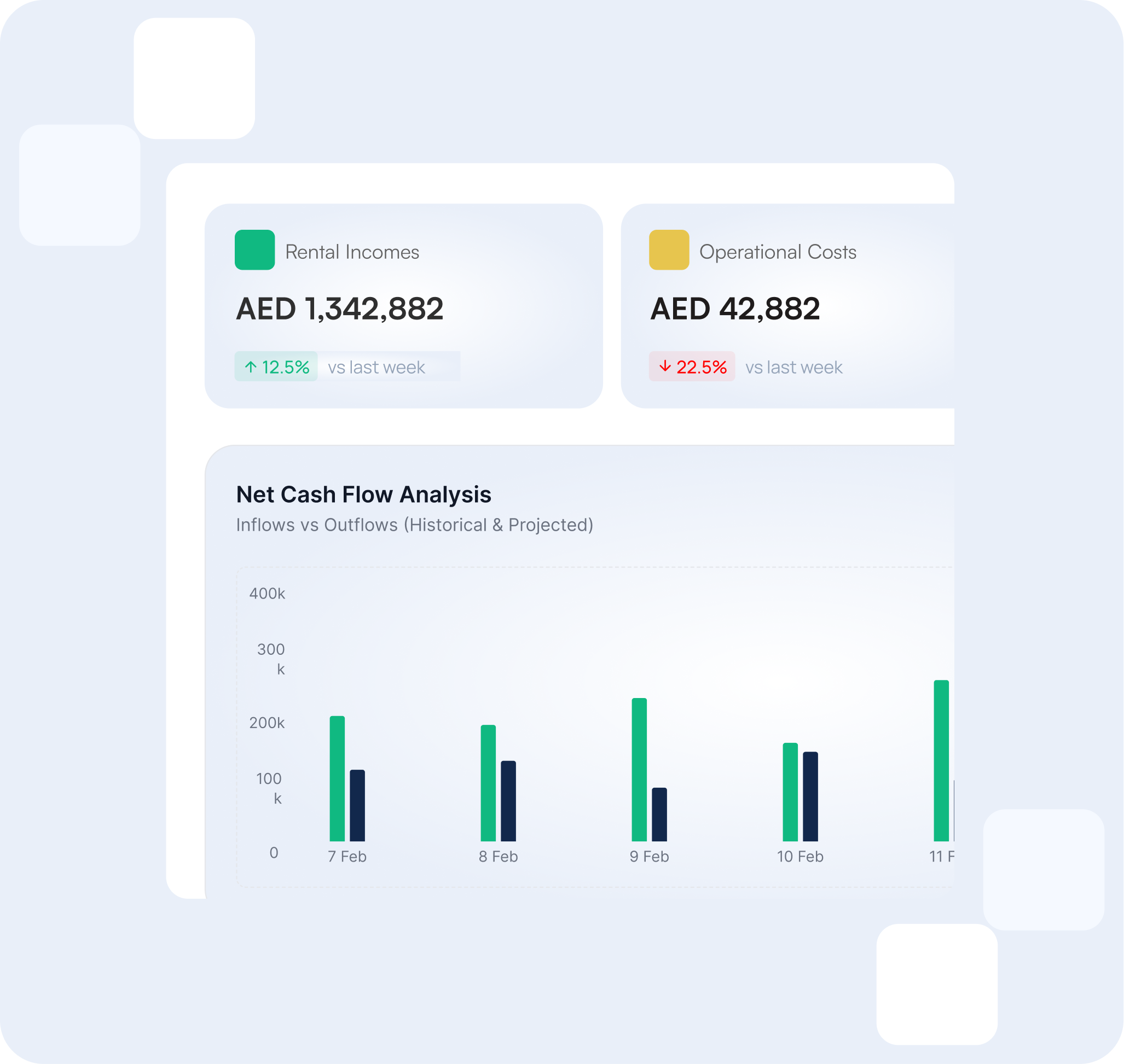Click the navy outflow bar for 8 Feb
Screen dimensions: 1124x1064
(x=509, y=801)
